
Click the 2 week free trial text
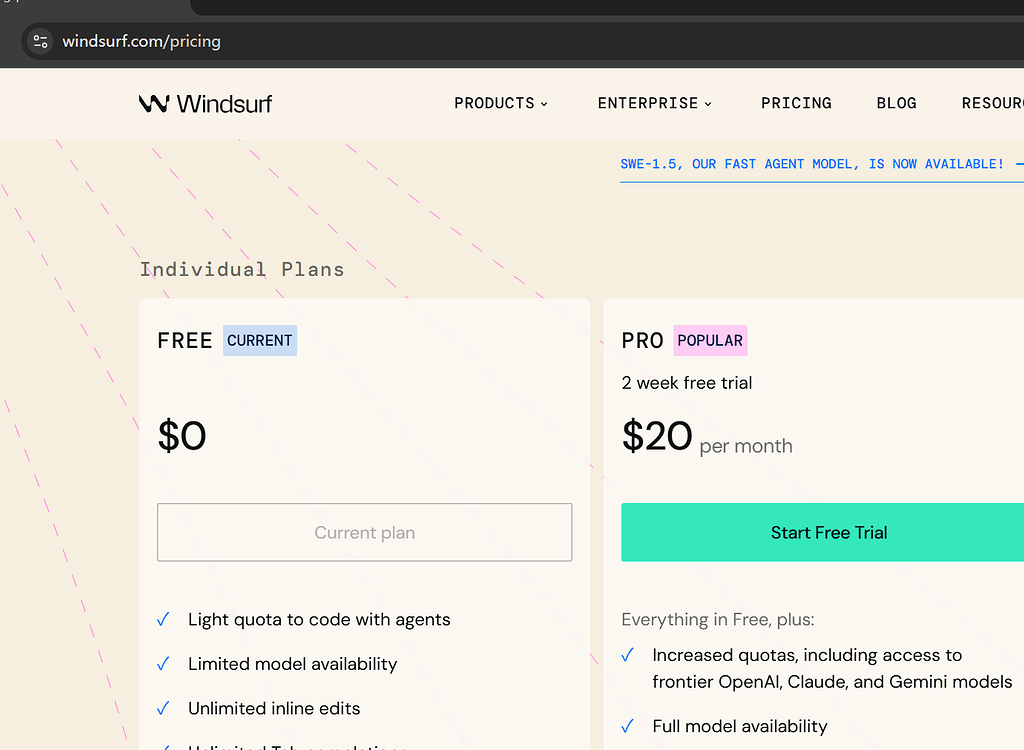pos(686,383)
